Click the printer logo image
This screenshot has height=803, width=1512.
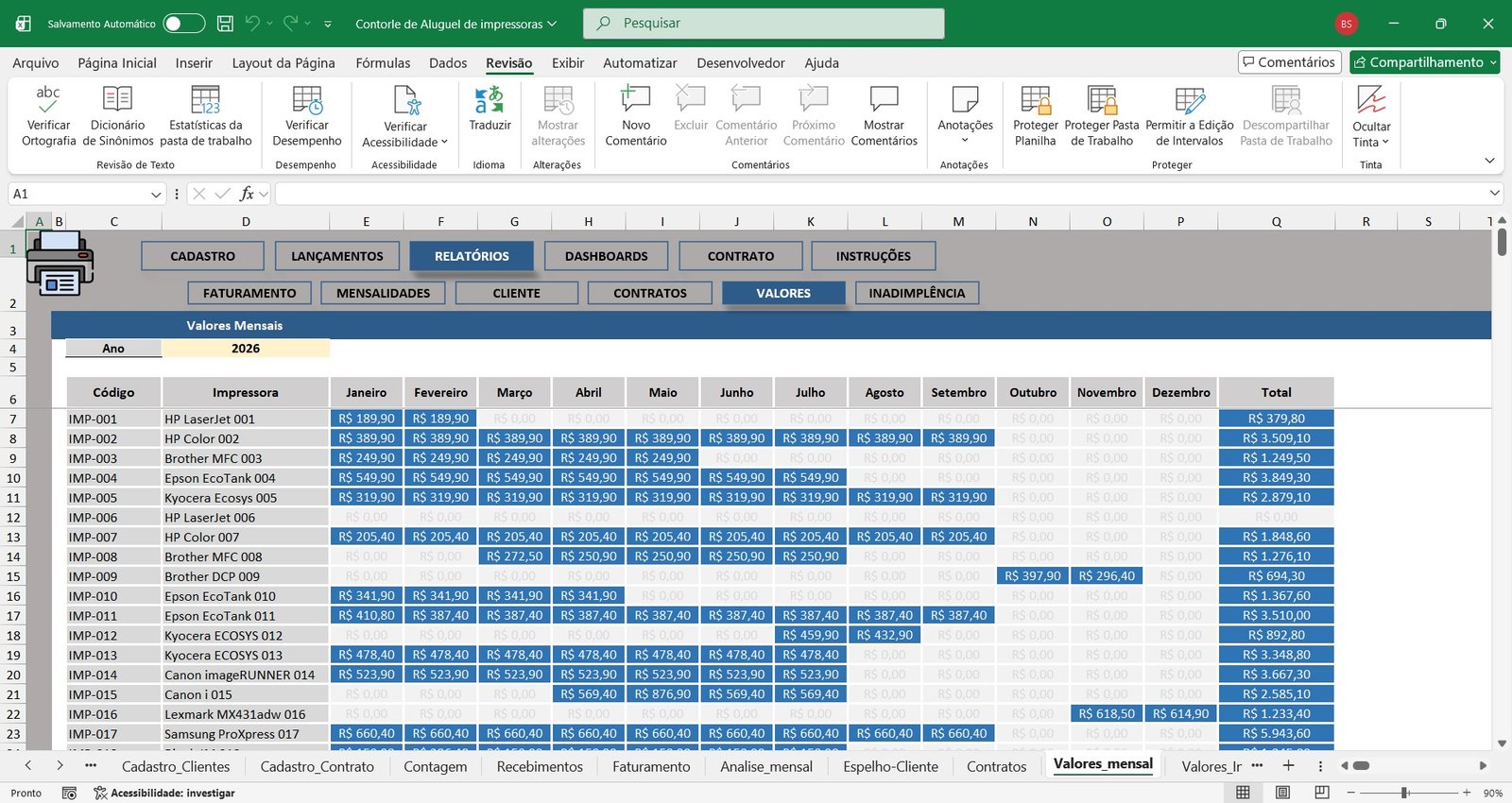click(x=60, y=265)
